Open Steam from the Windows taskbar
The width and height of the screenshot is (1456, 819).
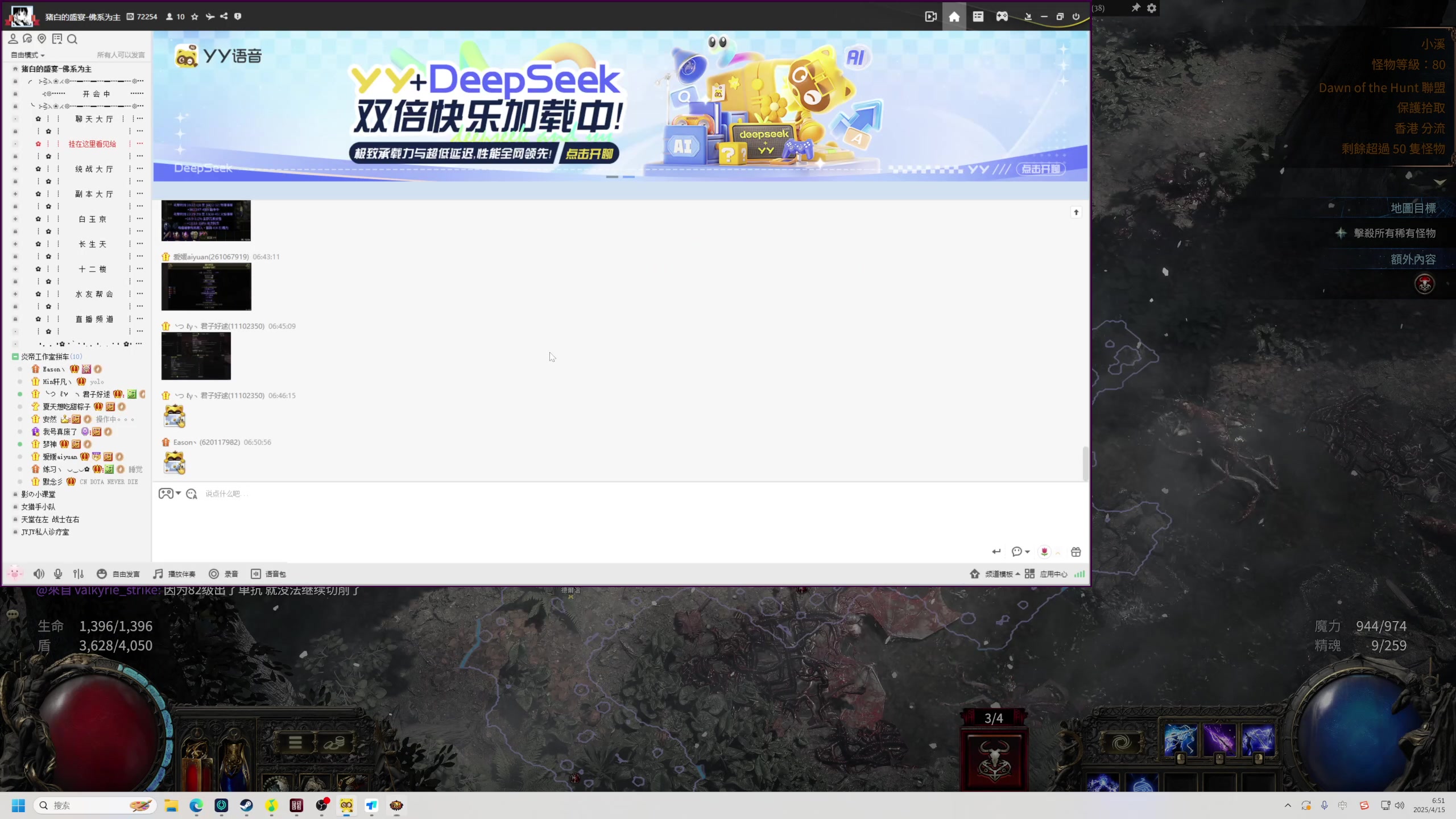pyautogui.click(x=246, y=805)
